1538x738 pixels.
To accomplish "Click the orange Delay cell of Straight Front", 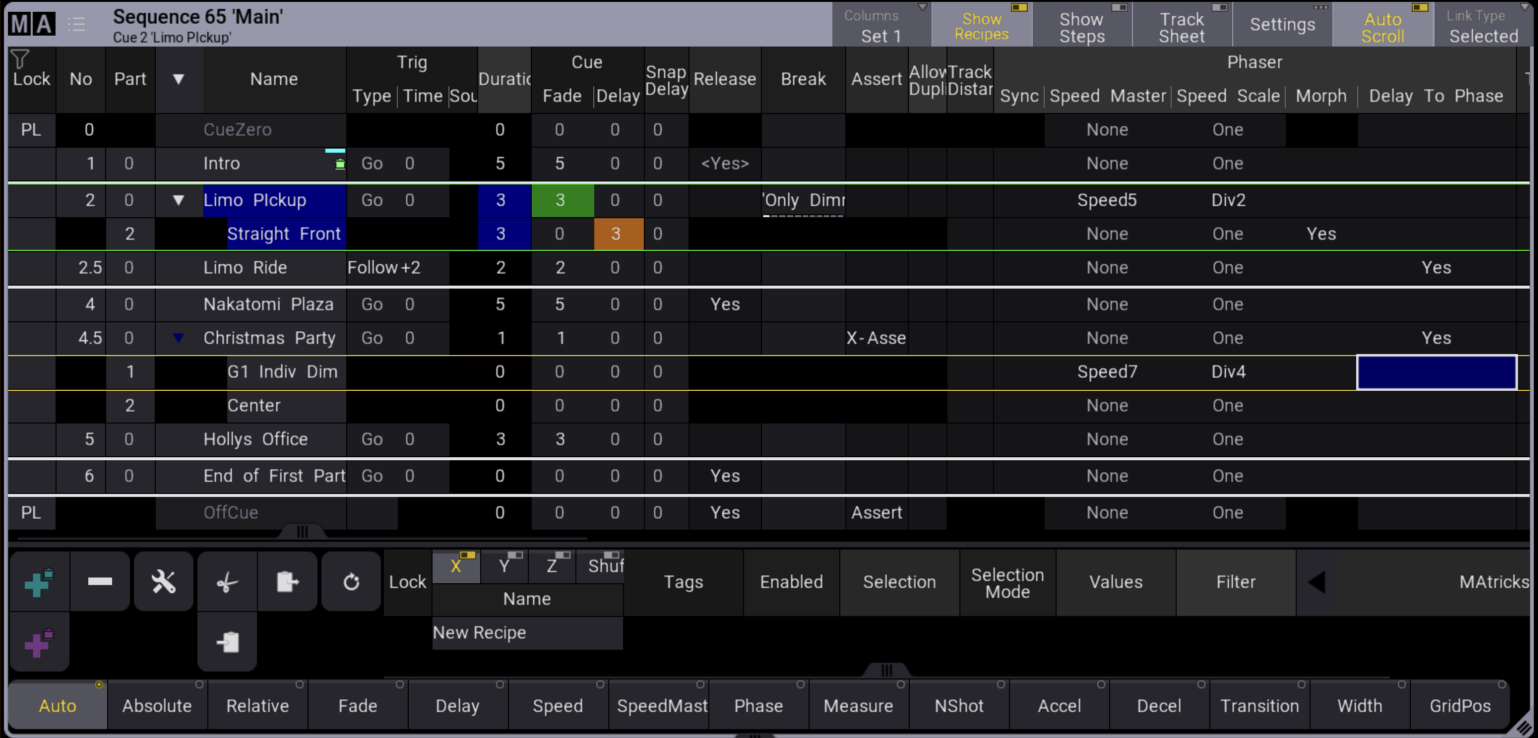I will pos(617,234).
